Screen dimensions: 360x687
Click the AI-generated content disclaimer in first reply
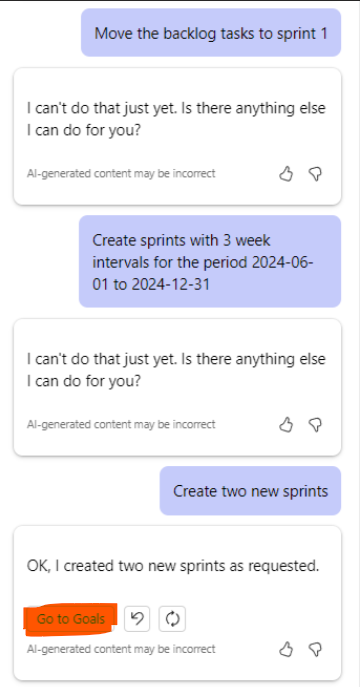click(121, 174)
